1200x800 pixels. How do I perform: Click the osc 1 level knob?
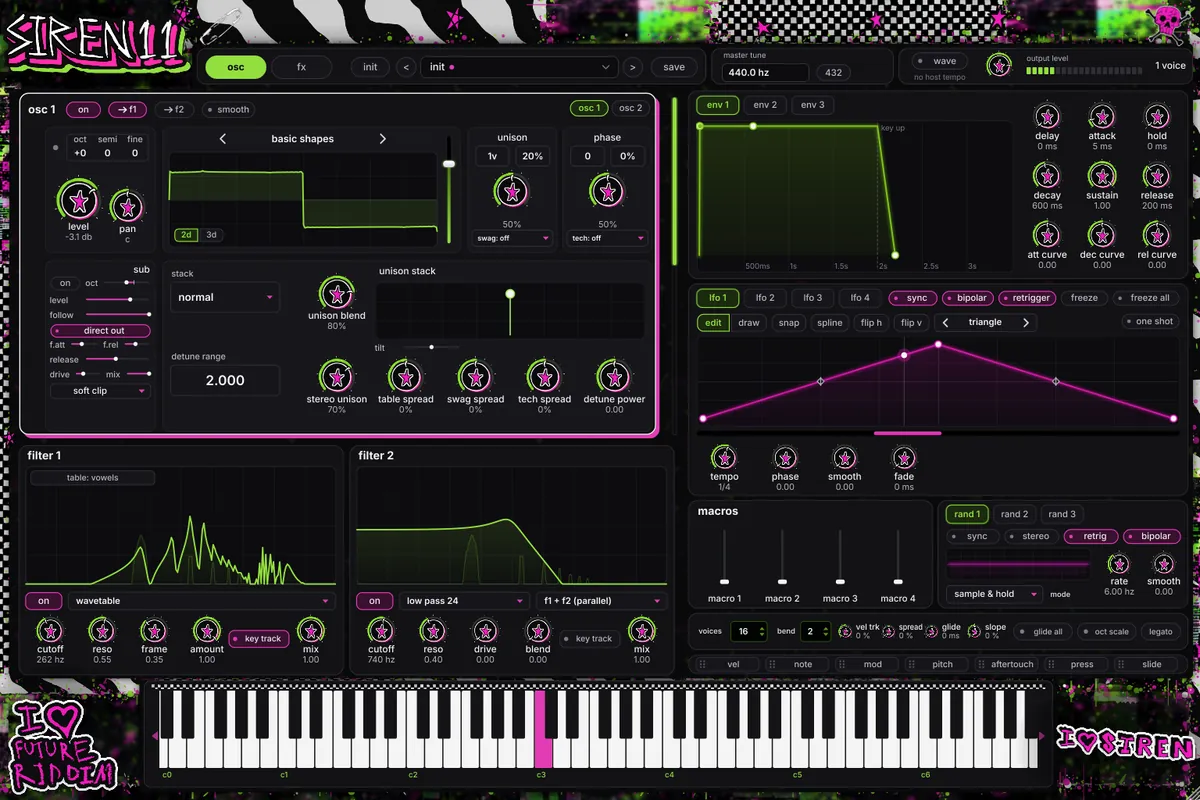[78, 201]
